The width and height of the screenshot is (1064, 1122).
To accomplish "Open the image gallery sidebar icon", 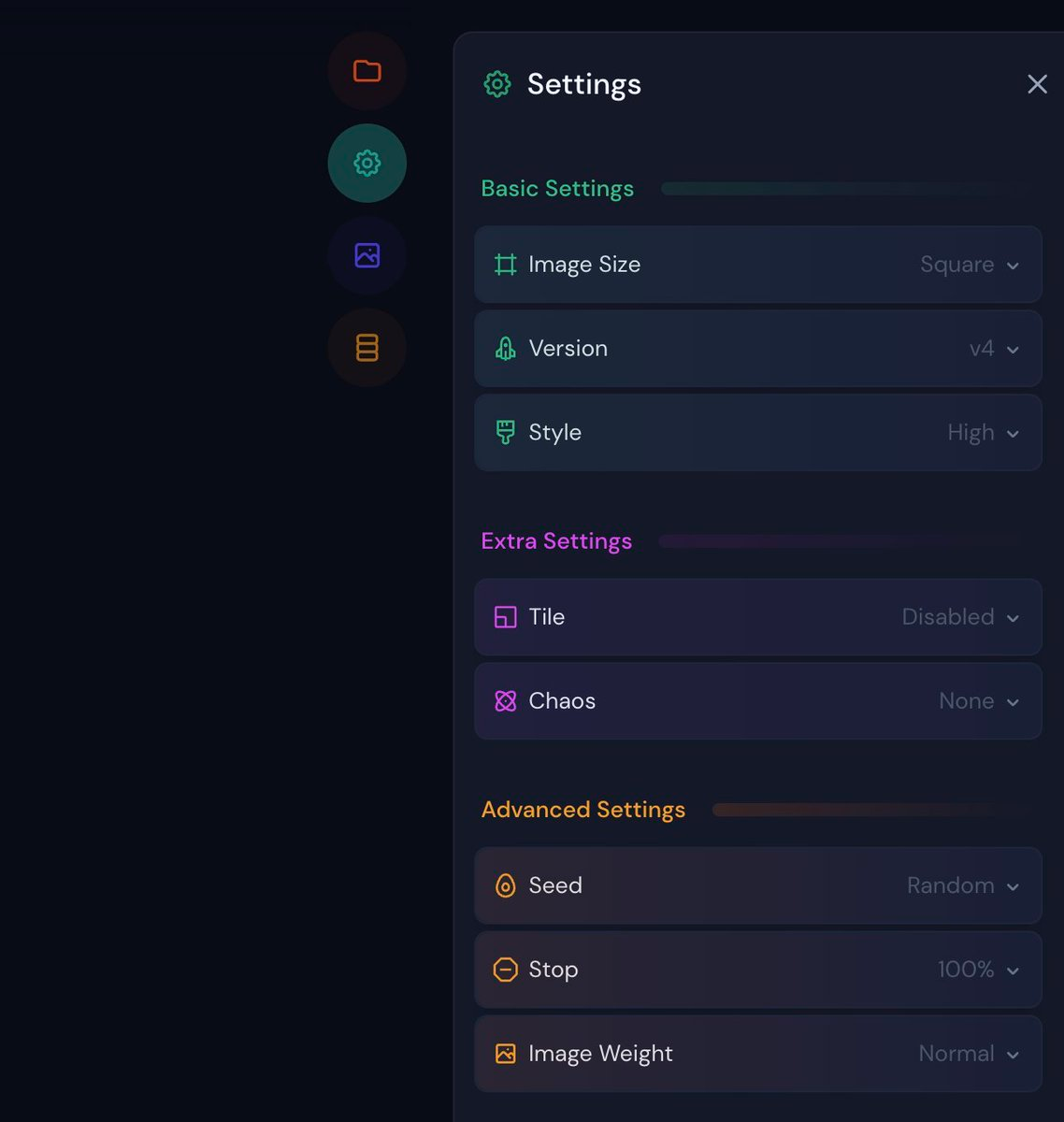I will click(367, 255).
